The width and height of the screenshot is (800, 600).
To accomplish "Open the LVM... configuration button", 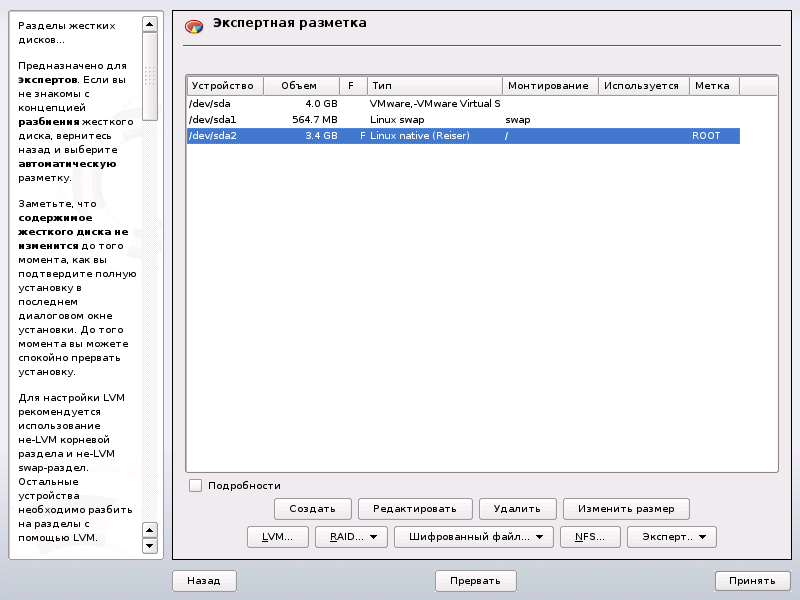I will [277, 537].
